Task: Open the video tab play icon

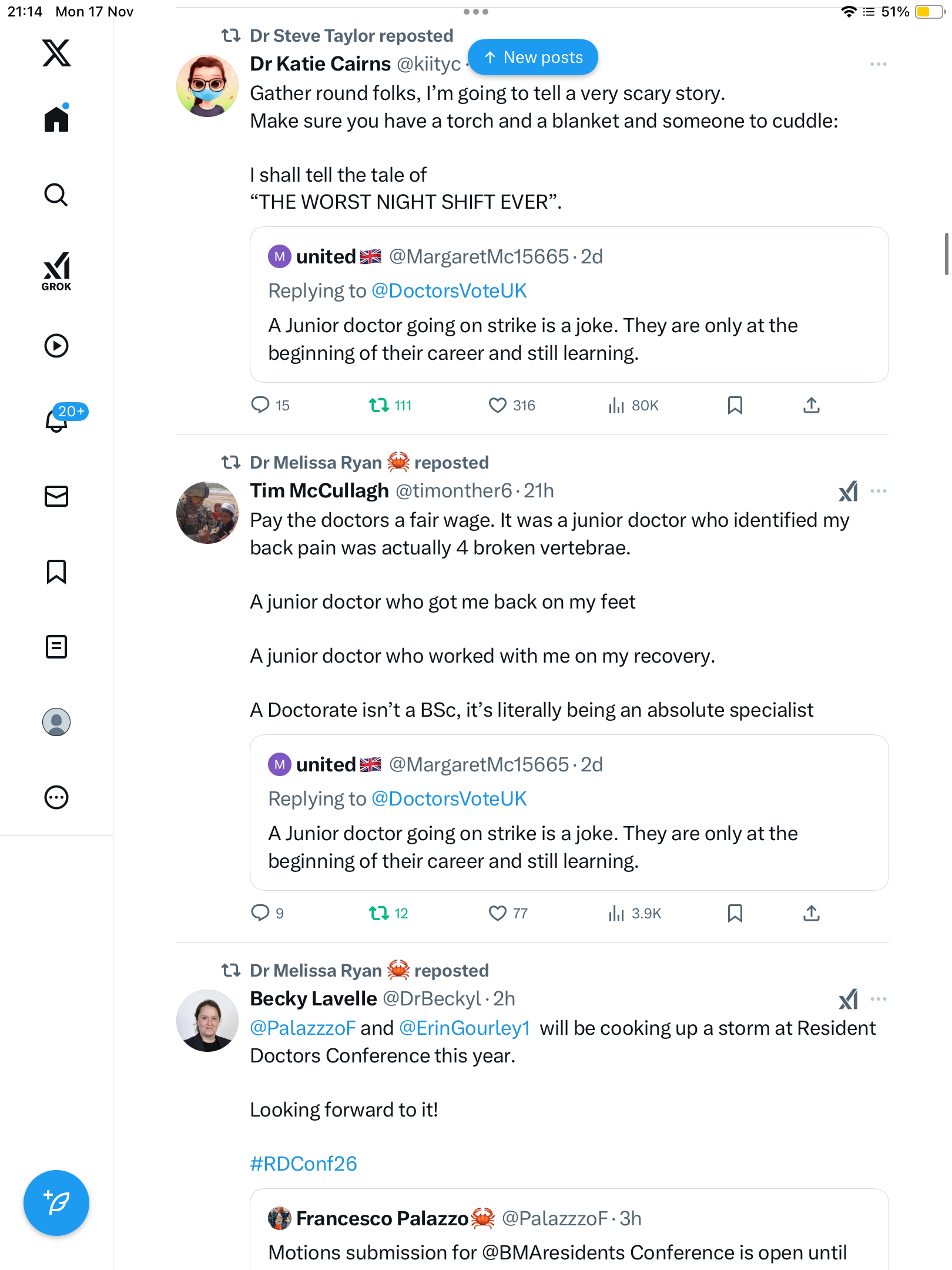Action: [56, 346]
